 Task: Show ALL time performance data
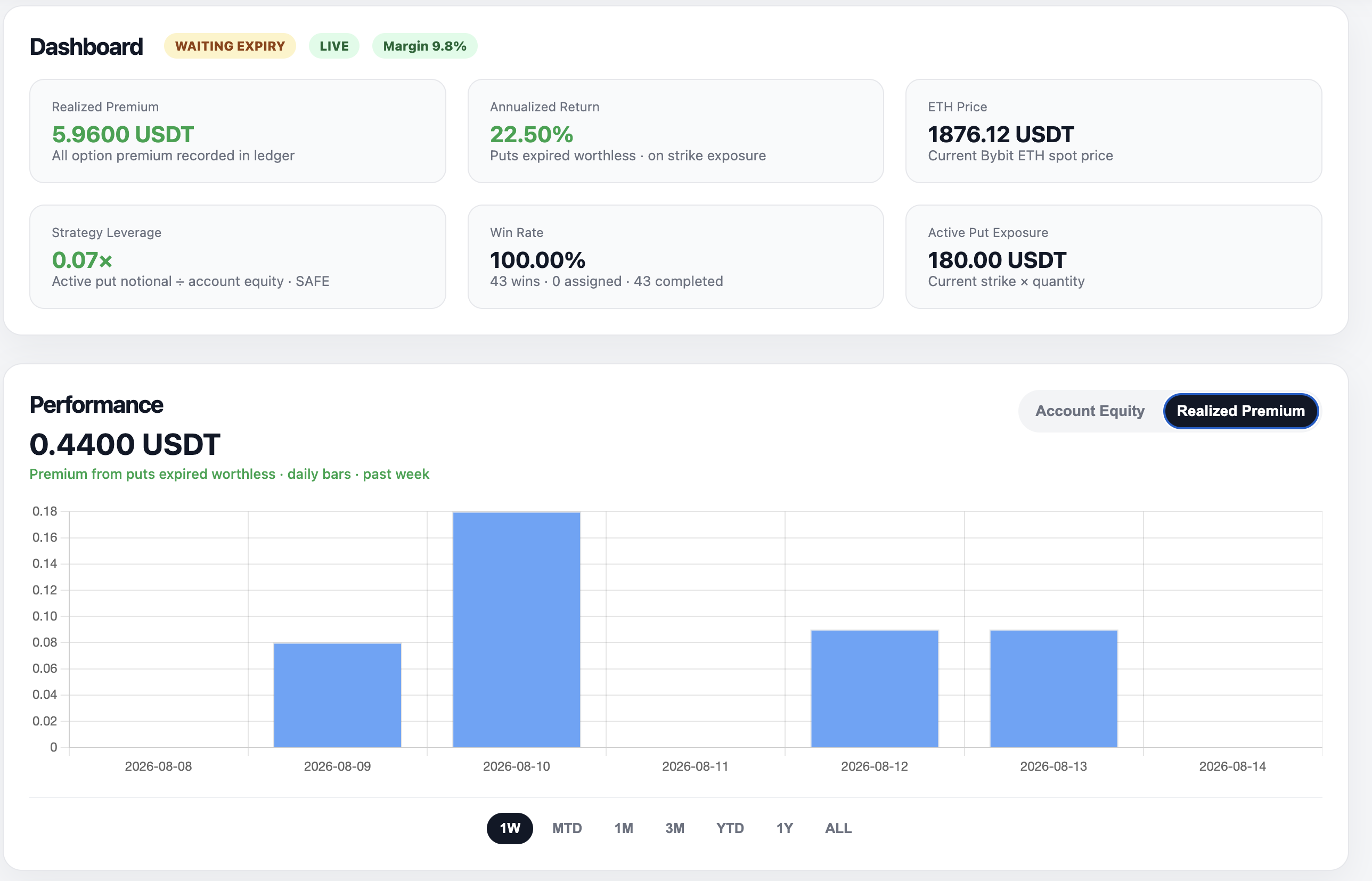pyautogui.click(x=838, y=828)
